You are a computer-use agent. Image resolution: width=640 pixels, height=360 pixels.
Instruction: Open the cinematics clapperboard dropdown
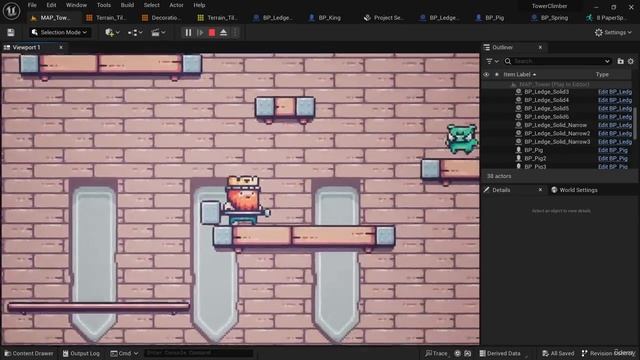(x=158, y=33)
